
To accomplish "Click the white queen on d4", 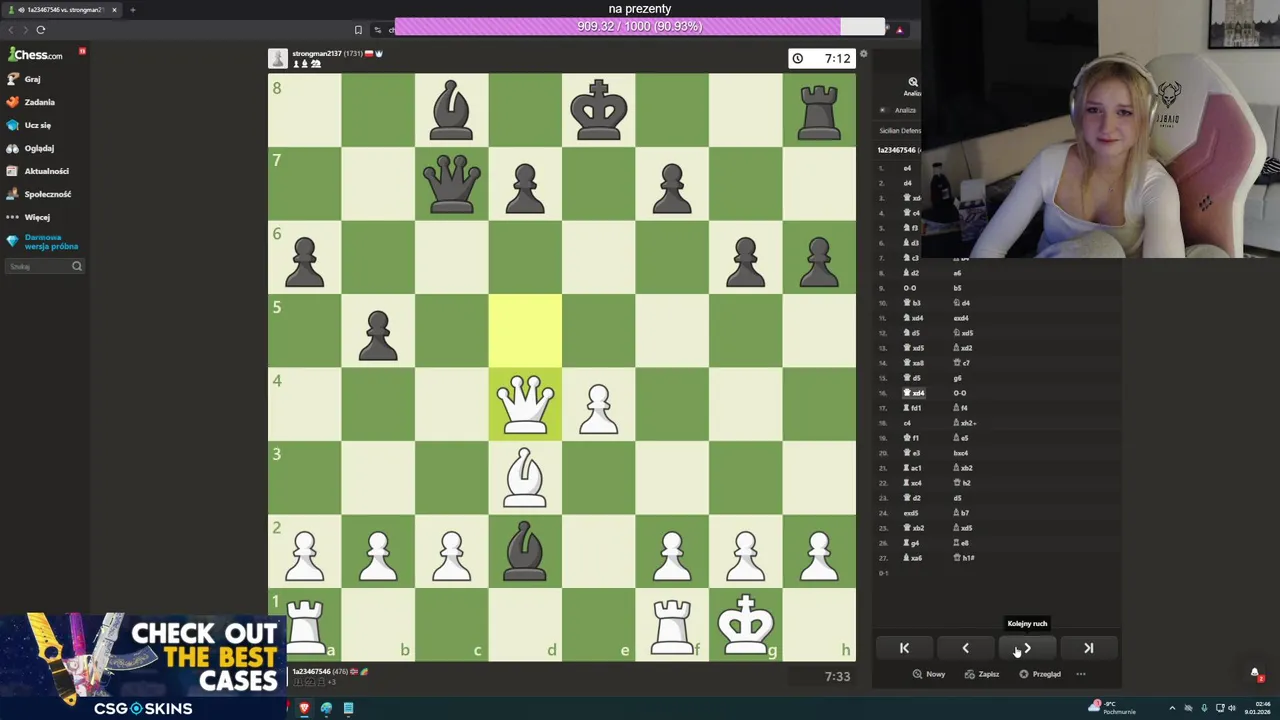I will [525, 404].
